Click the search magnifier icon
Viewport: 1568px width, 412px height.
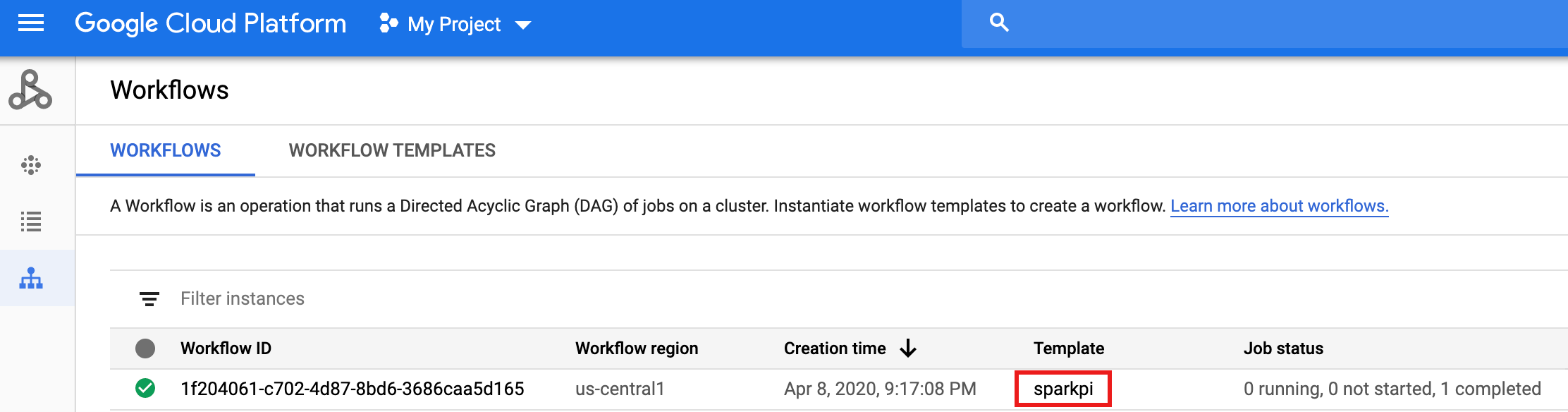[999, 23]
